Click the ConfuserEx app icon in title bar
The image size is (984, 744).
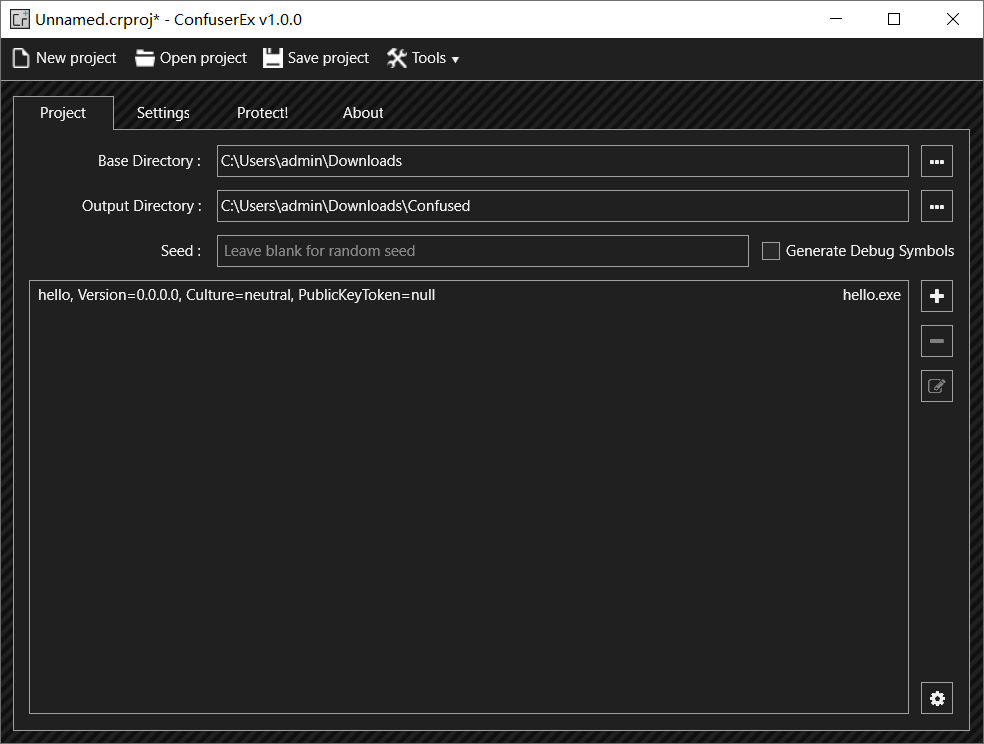(x=20, y=19)
